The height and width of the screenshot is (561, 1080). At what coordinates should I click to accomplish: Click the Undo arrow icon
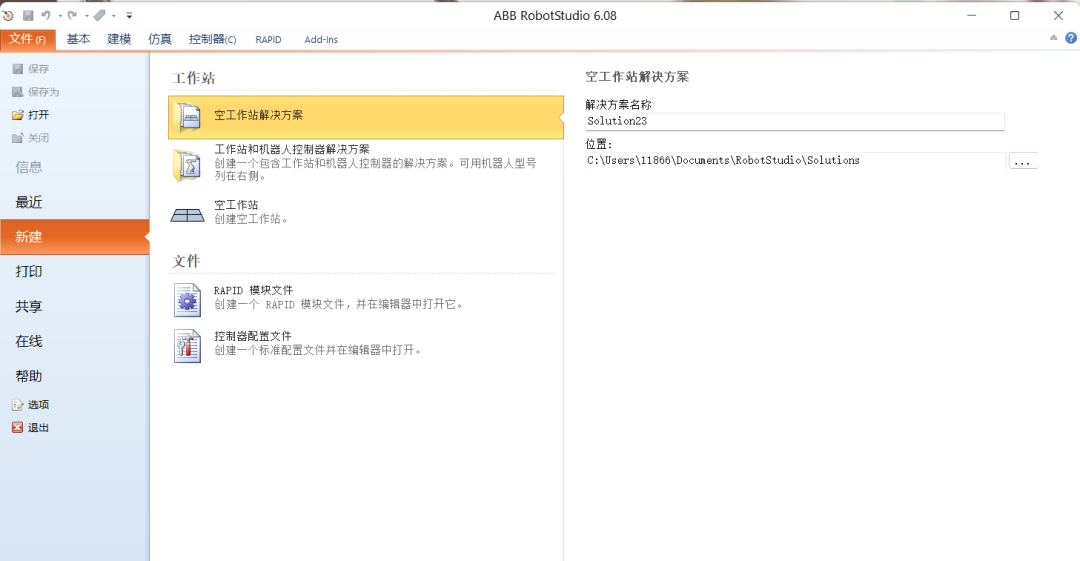(x=46, y=15)
